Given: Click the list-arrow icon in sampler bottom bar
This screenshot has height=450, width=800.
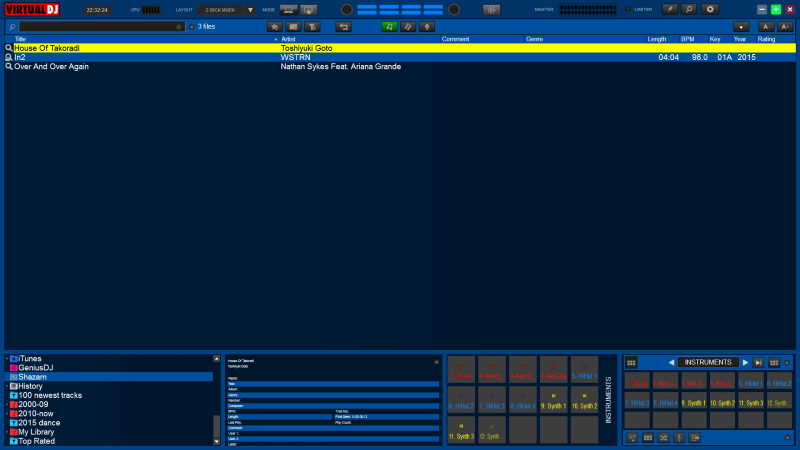Looking at the screenshot, I should [x=695, y=438].
